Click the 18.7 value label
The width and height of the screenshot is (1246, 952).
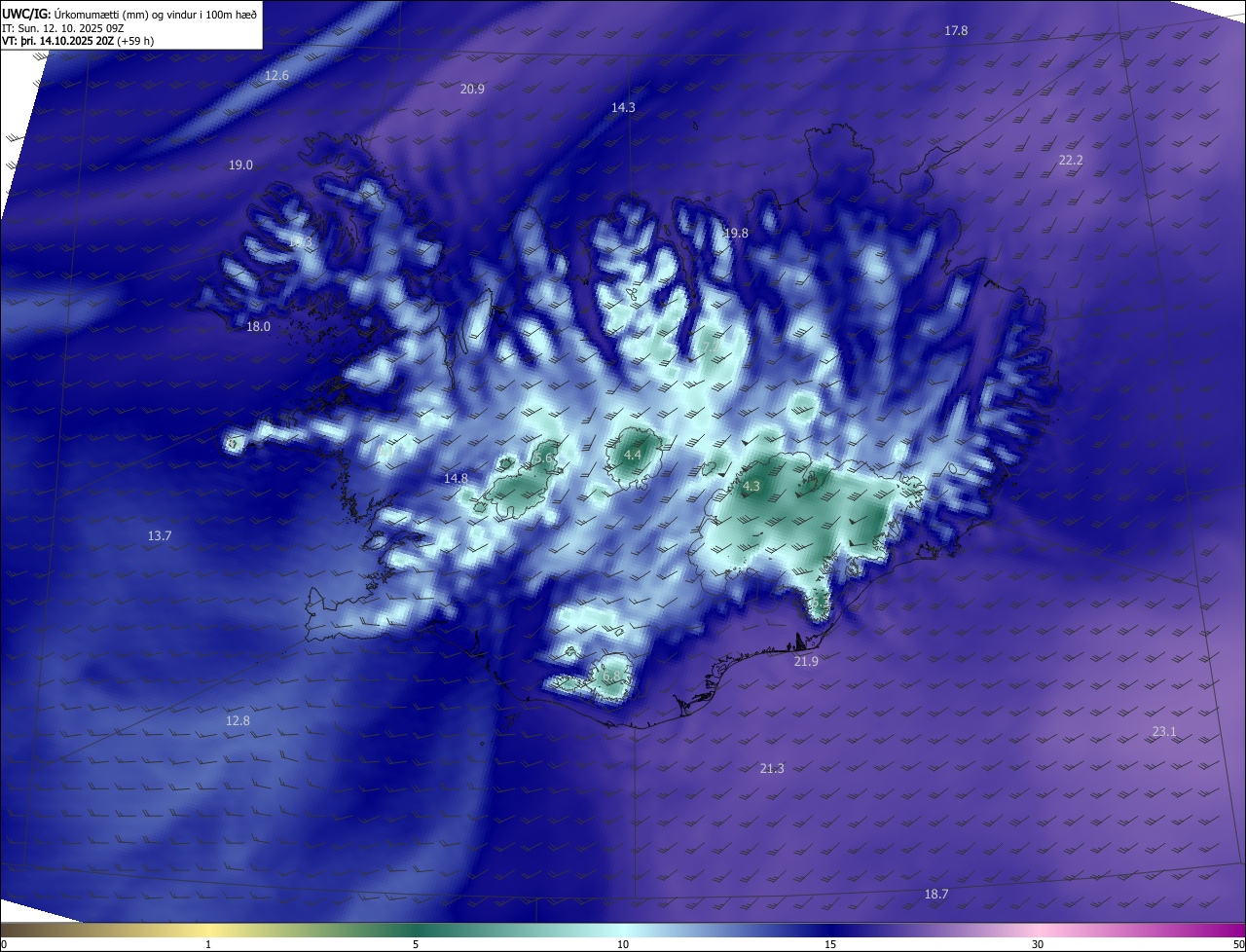coord(935,895)
